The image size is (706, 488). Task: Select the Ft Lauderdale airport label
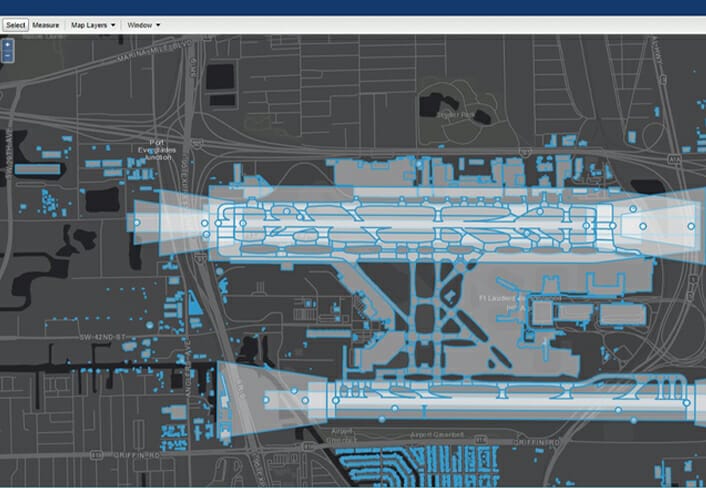click(x=500, y=299)
